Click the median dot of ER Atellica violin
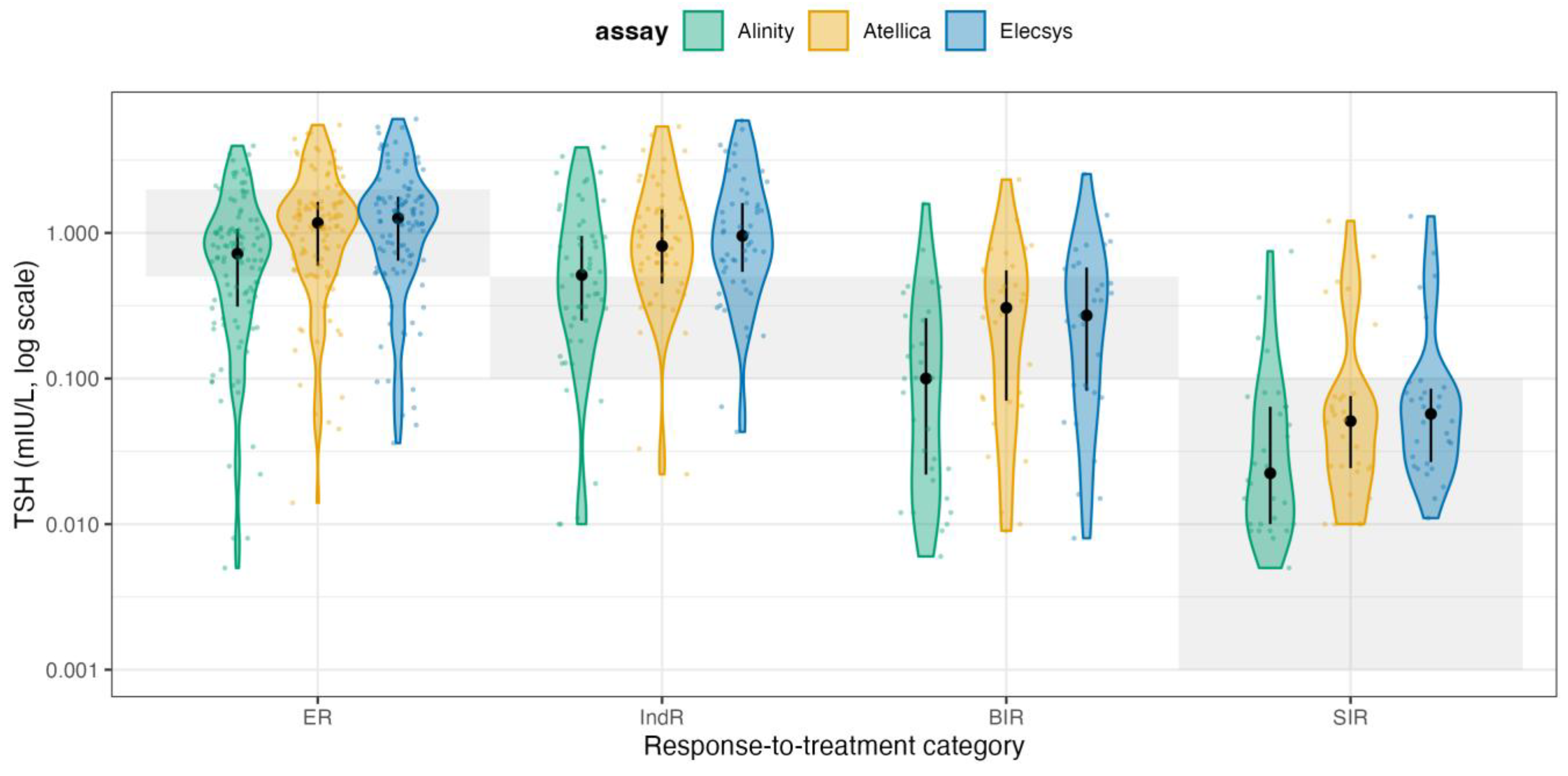Viewport: 1568px width, 776px height. [x=318, y=223]
